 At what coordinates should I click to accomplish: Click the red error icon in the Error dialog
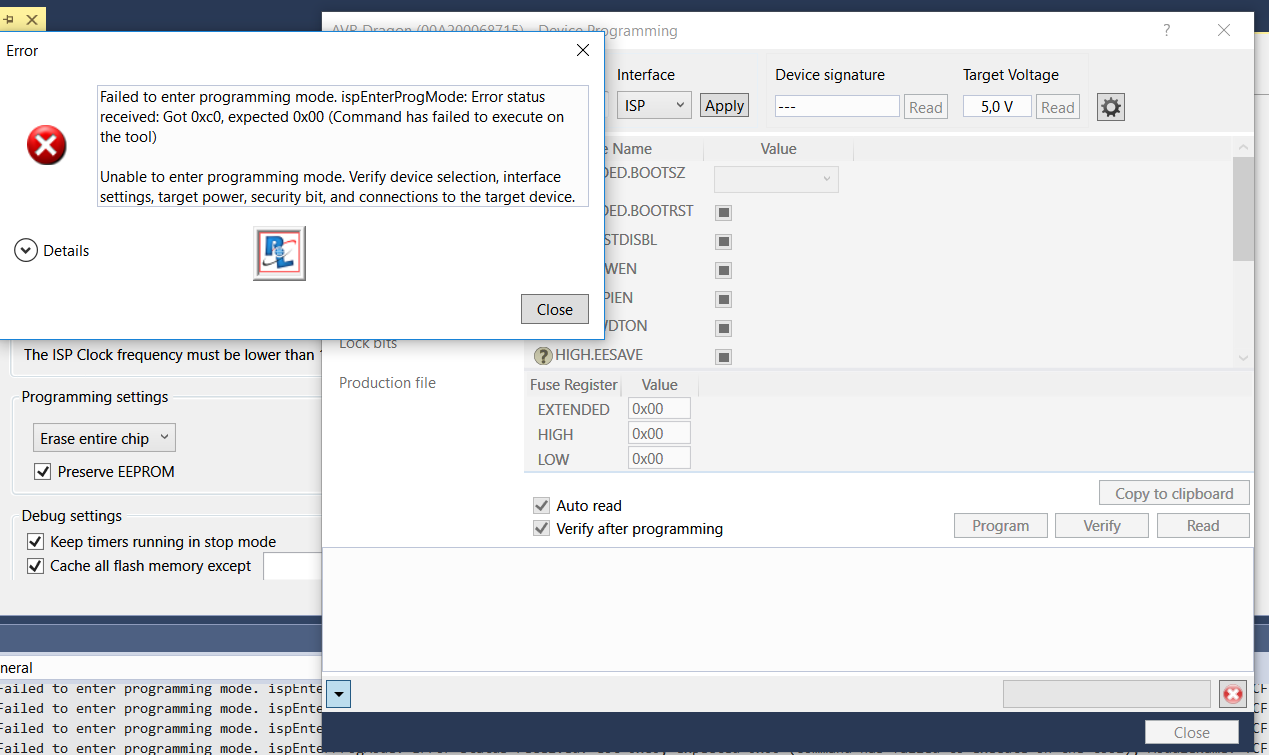point(46,146)
